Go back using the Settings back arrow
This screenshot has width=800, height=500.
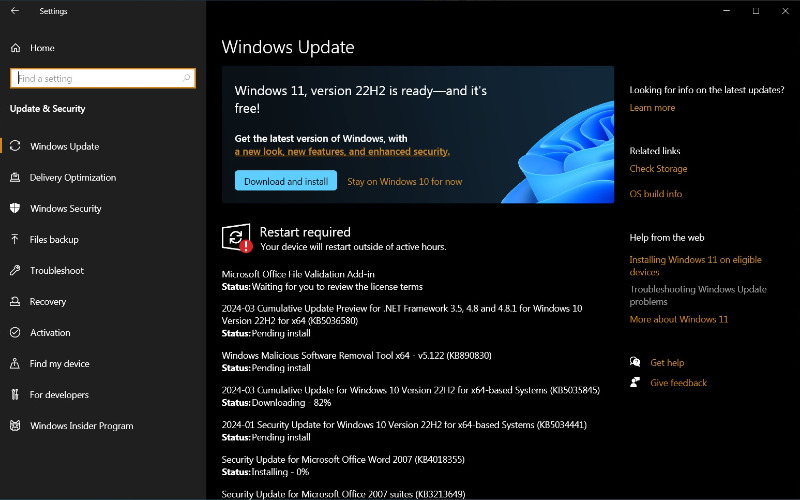(x=15, y=11)
